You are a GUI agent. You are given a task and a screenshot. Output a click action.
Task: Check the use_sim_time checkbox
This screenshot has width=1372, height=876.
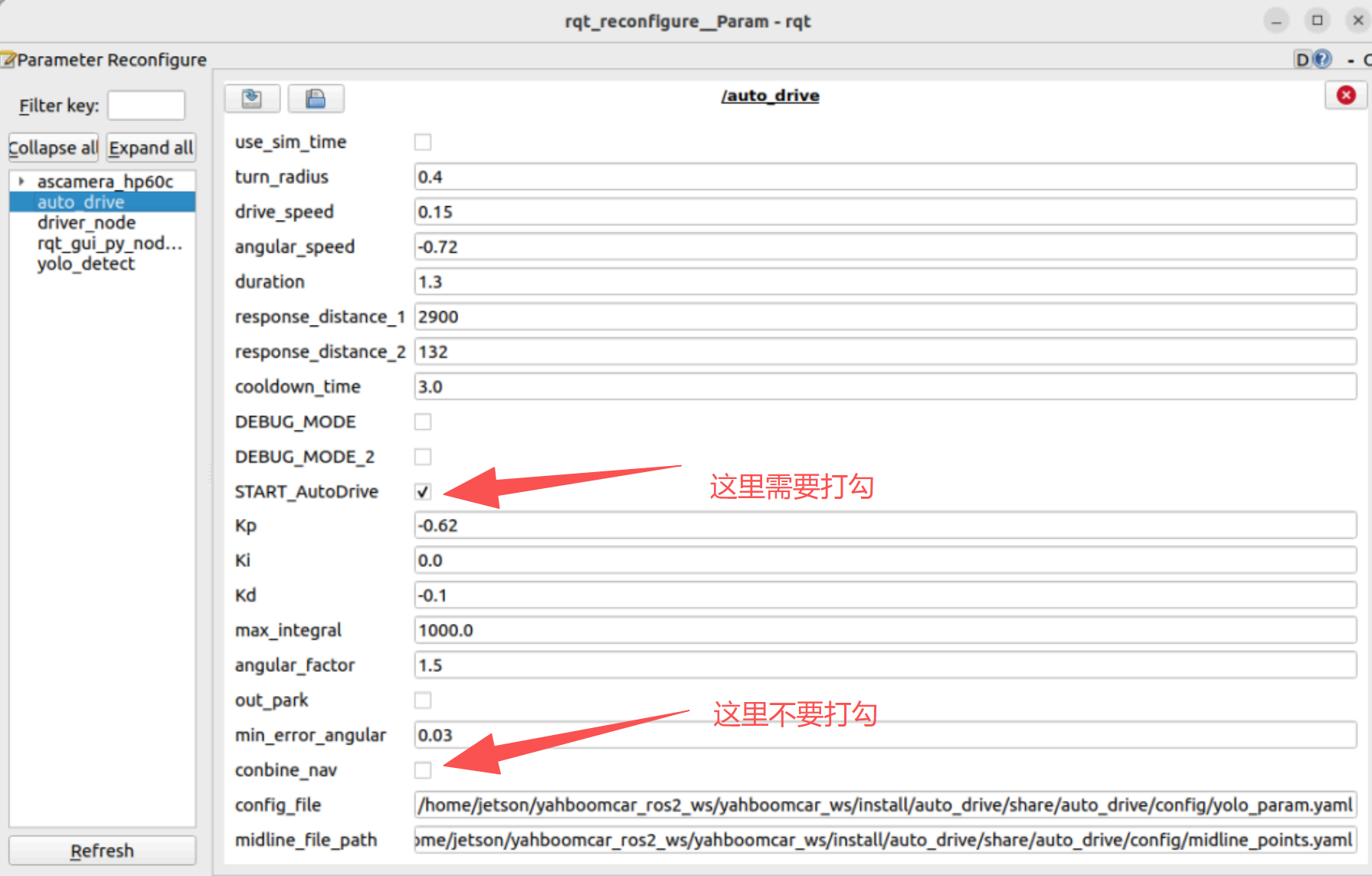click(423, 142)
